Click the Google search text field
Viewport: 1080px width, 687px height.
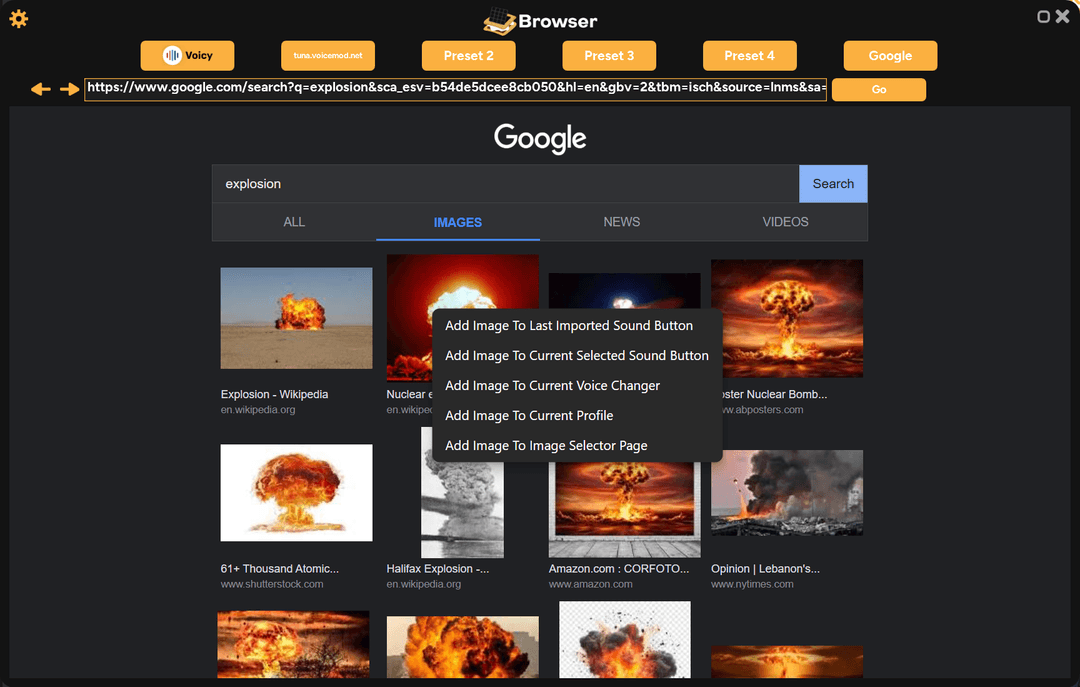505,184
